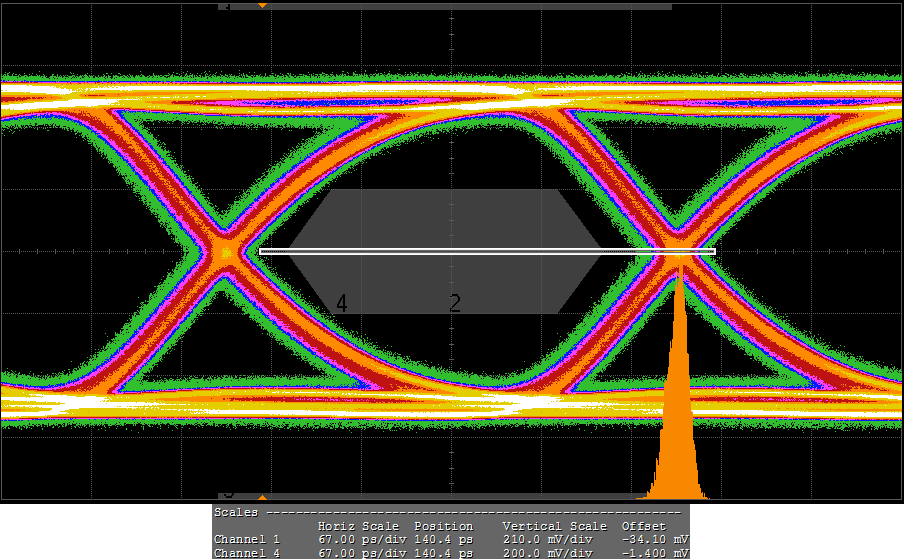Screen dimensions: 904x559
Task: Click the Offset column header
Action: (x=645, y=526)
